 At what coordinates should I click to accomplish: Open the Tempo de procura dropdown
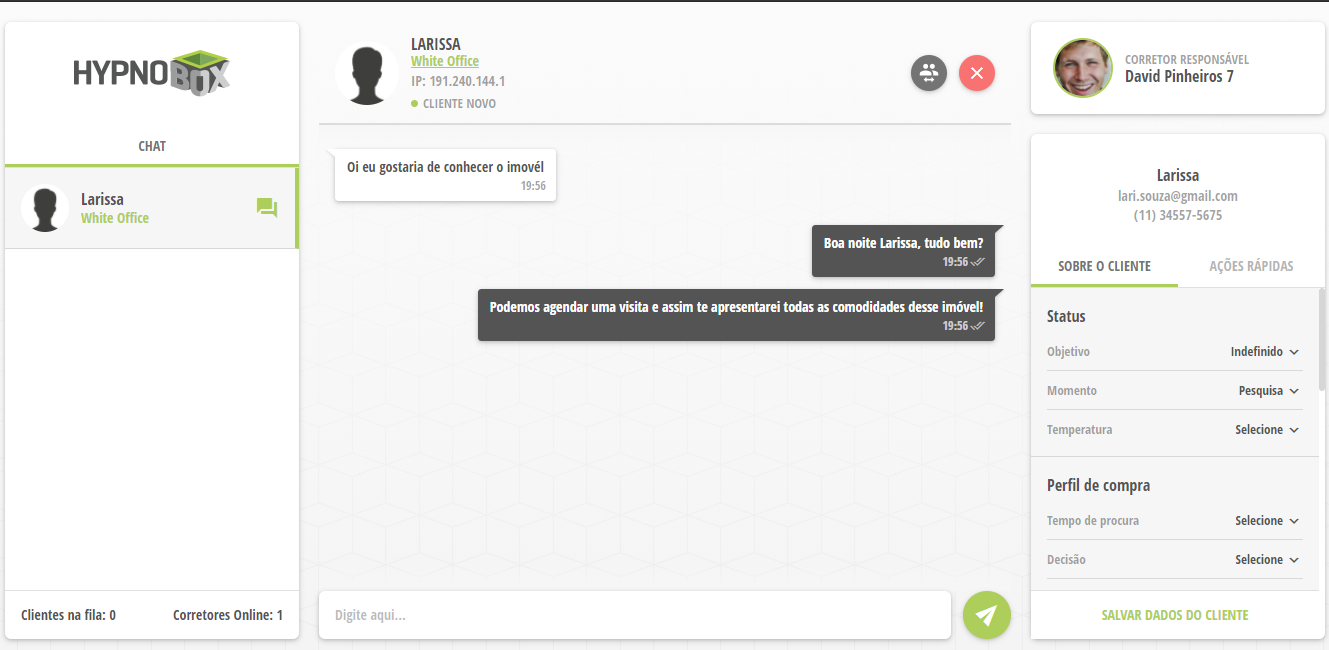(1267, 521)
